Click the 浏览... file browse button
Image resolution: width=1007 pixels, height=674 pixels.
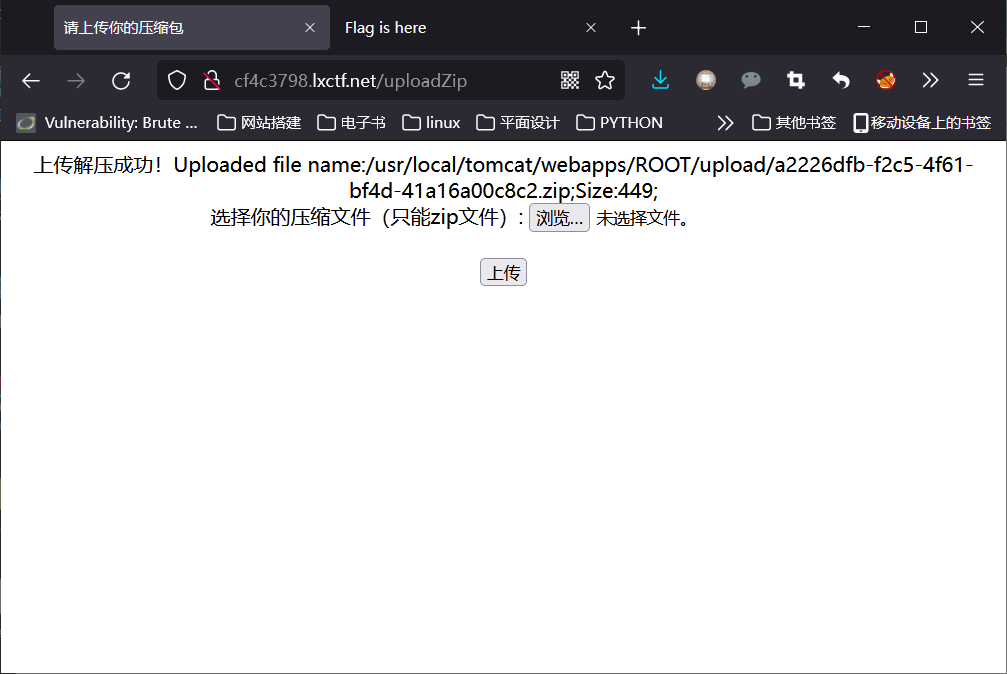(559, 218)
